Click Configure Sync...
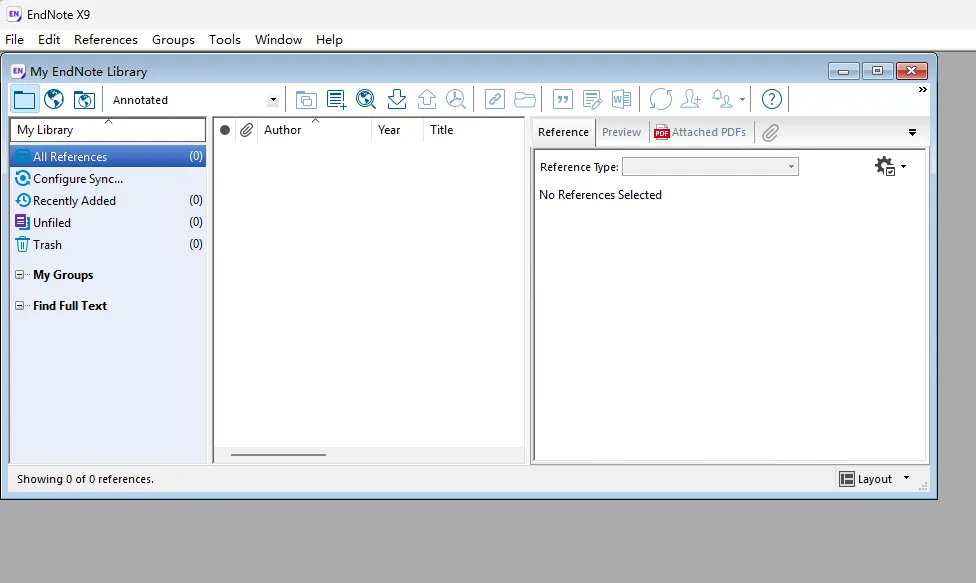The width and height of the screenshot is (976, 583). click(78, 179)
